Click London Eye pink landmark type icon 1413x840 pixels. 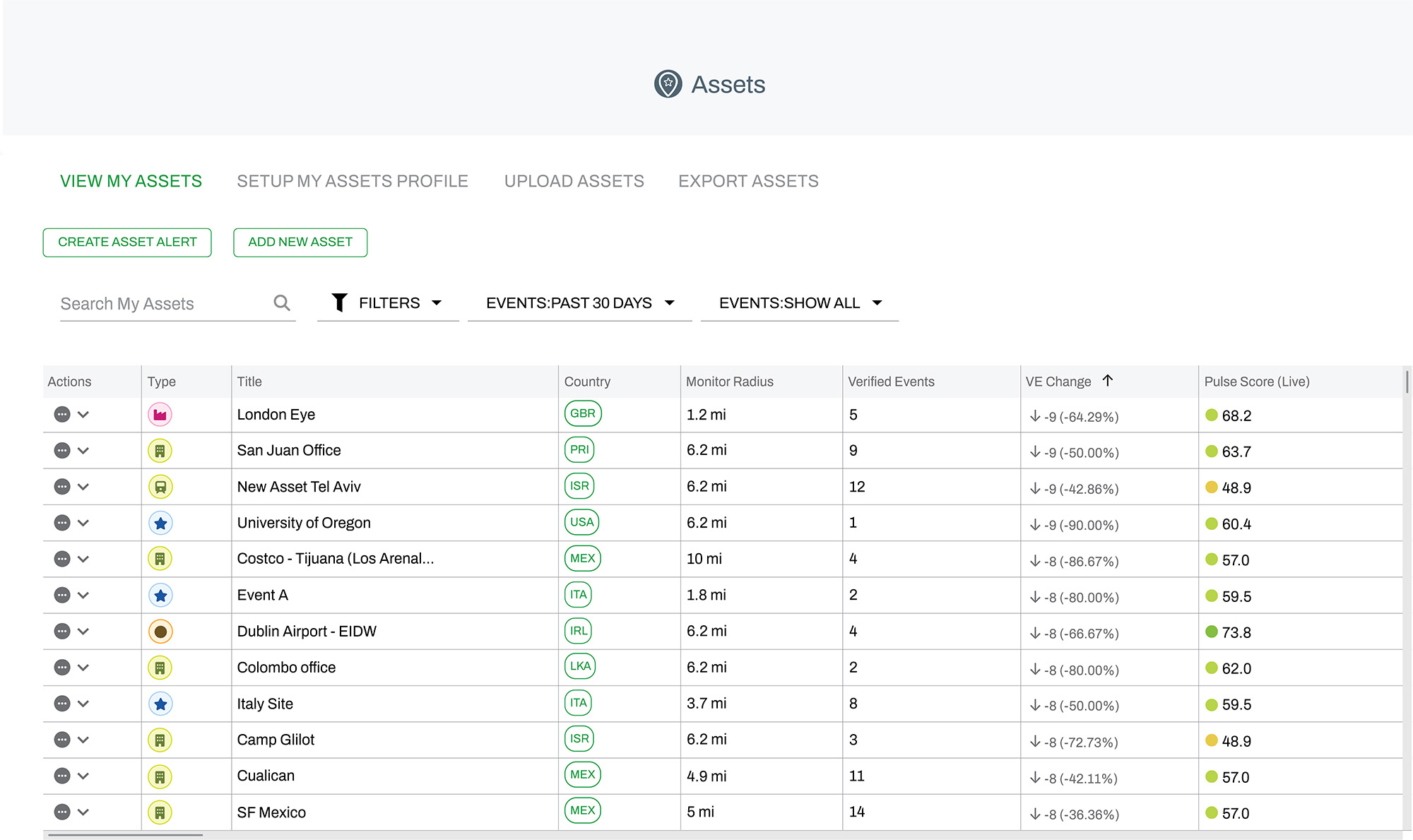coord(160,415)
